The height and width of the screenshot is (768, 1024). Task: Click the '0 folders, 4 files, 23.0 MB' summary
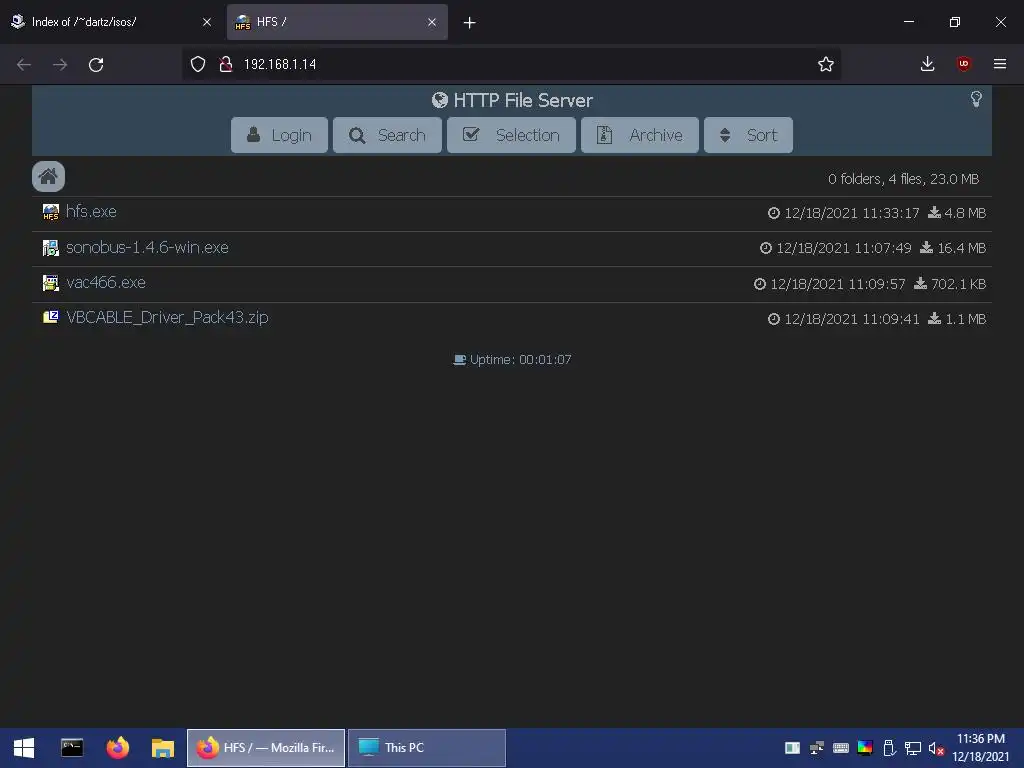click(x=904, y=179)
